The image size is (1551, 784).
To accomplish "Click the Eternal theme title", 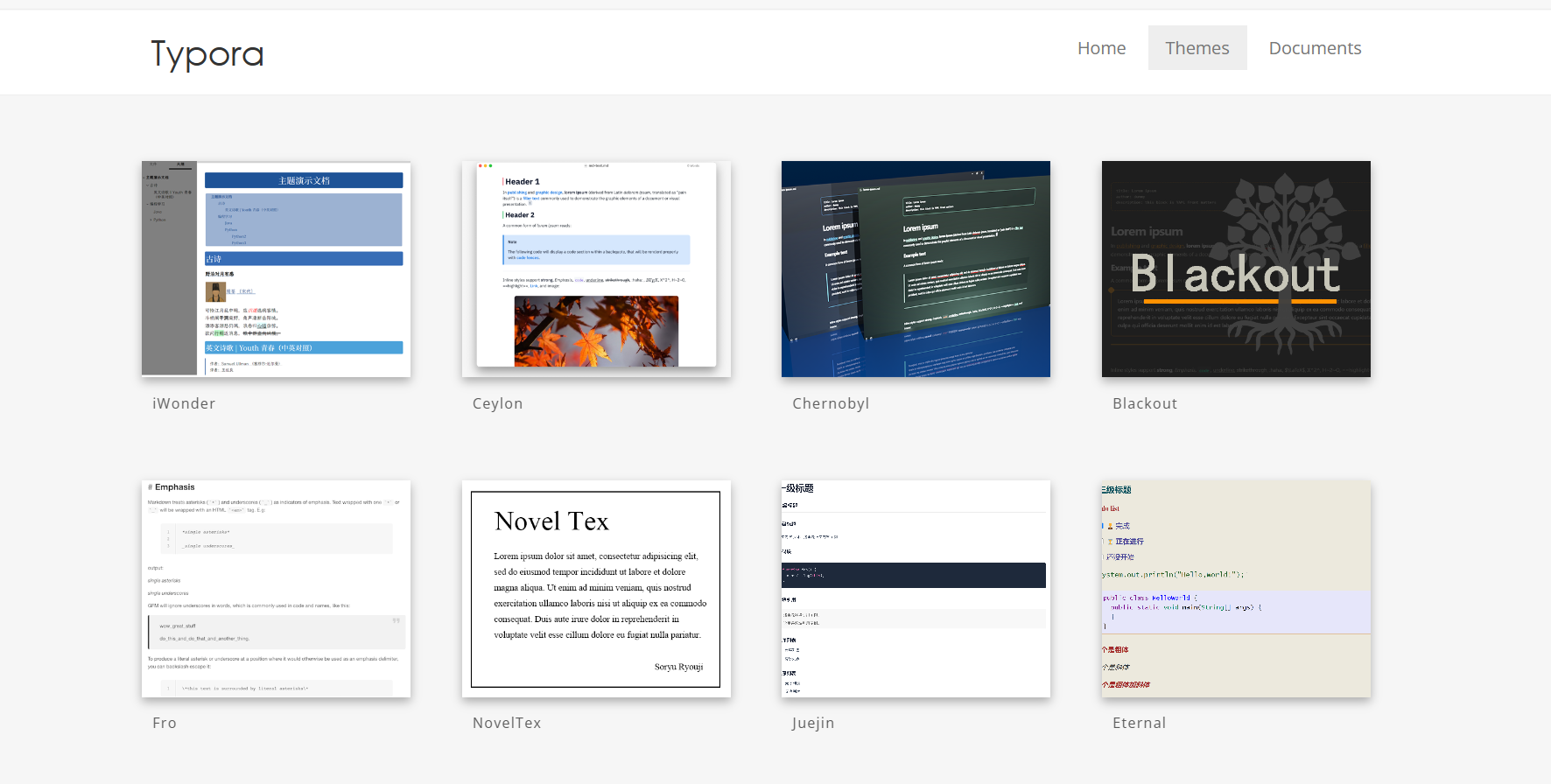I will click(1139, 723).
